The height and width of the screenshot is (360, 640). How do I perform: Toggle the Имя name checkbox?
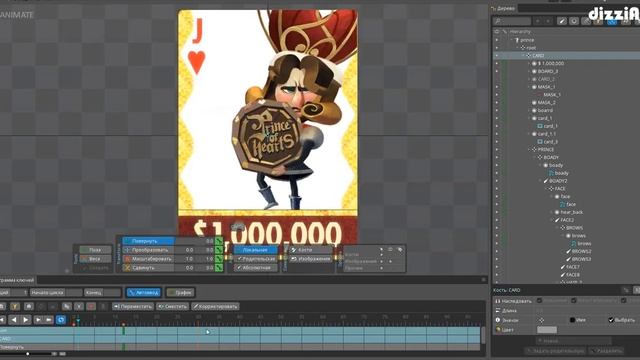click(572, 320)
